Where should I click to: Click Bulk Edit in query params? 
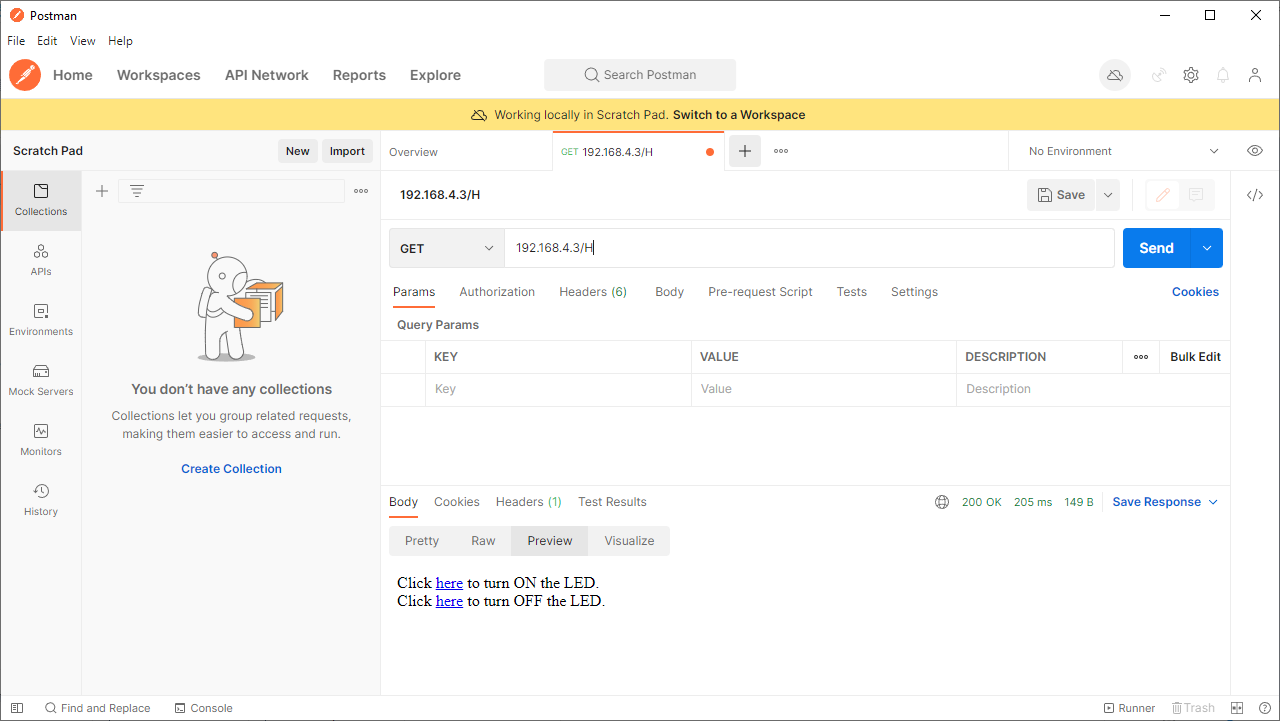click(x=1195, y=357)
